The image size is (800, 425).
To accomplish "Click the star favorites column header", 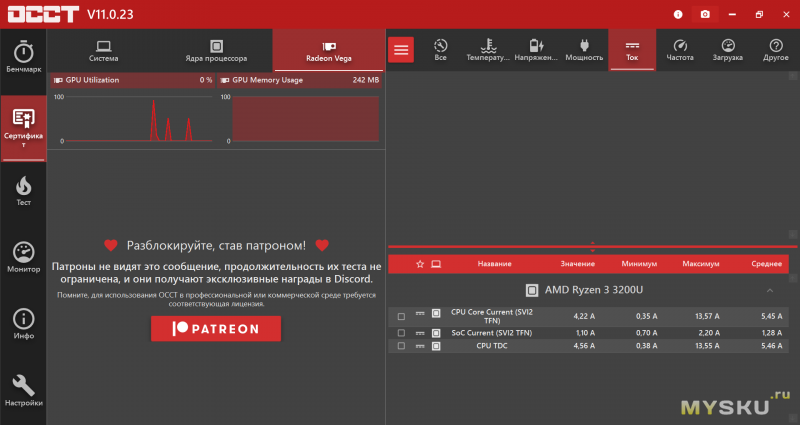I will click(420, 264).
